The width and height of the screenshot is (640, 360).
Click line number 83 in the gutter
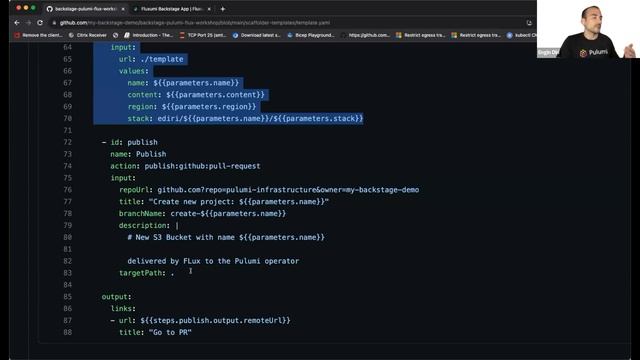coord(67,273)
